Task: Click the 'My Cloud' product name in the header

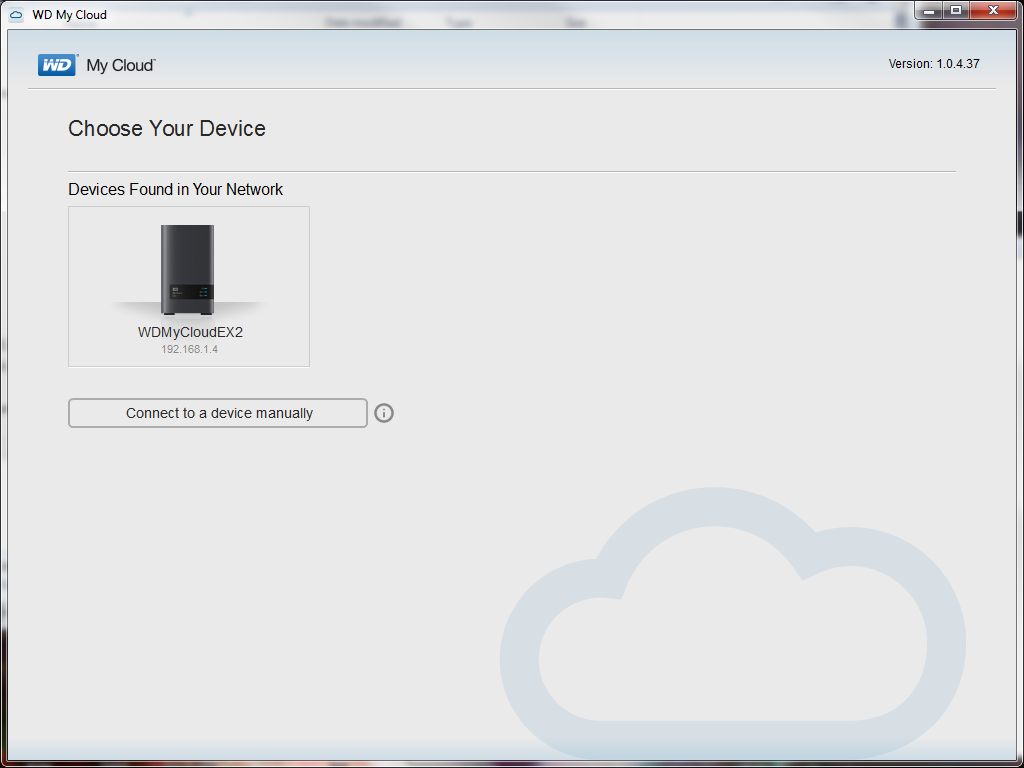Action: 121,65
